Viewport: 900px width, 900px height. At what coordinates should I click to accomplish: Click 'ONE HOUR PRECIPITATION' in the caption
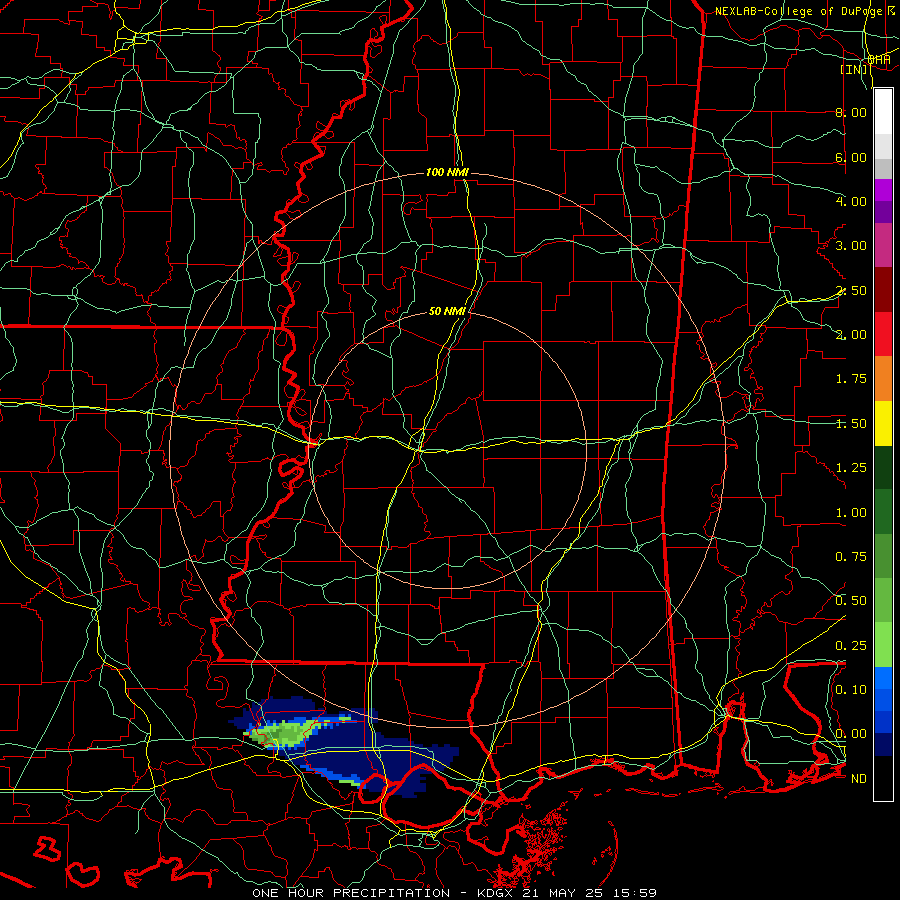click(351, 893)
